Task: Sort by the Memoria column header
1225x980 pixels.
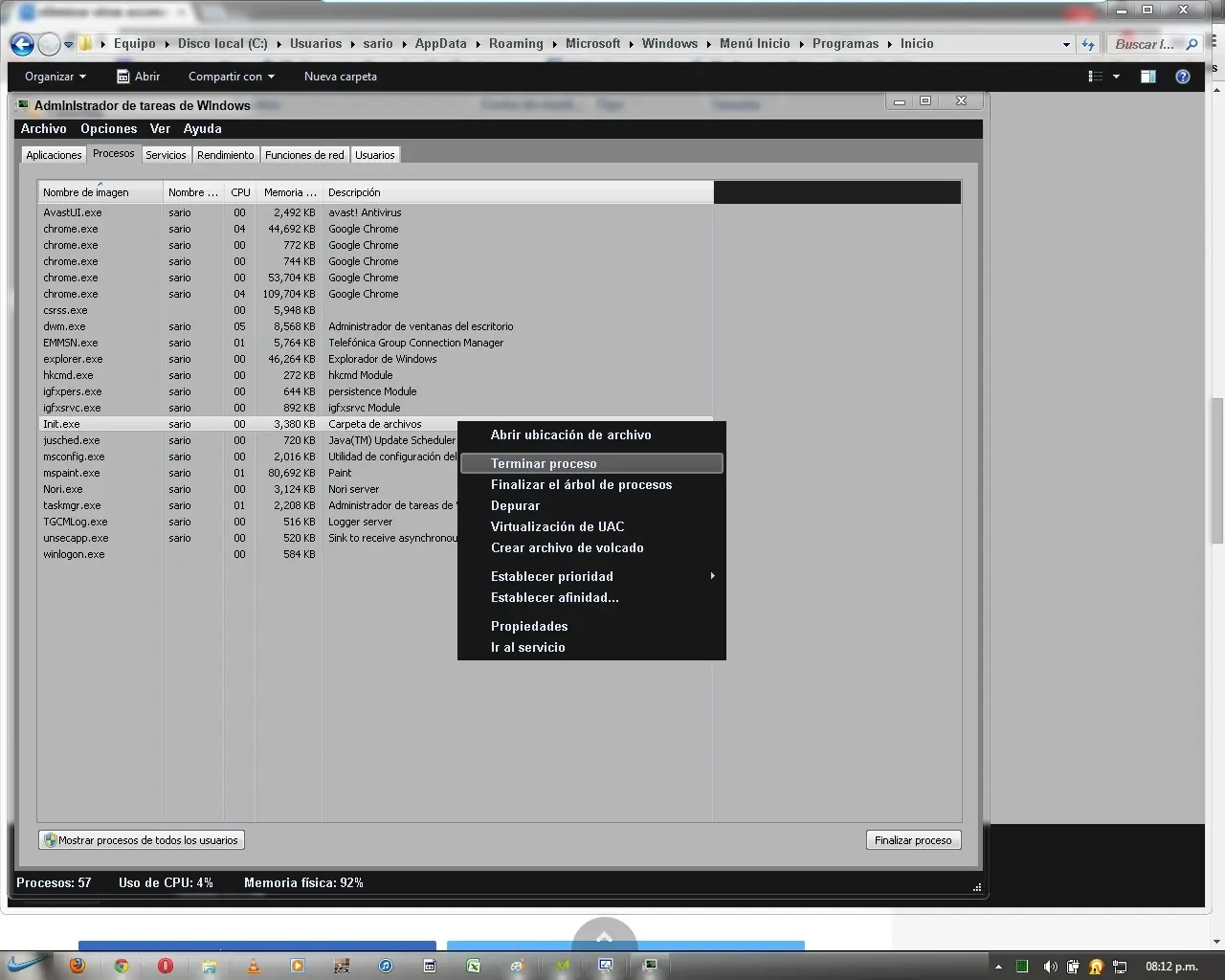Action: pos(288,192)
